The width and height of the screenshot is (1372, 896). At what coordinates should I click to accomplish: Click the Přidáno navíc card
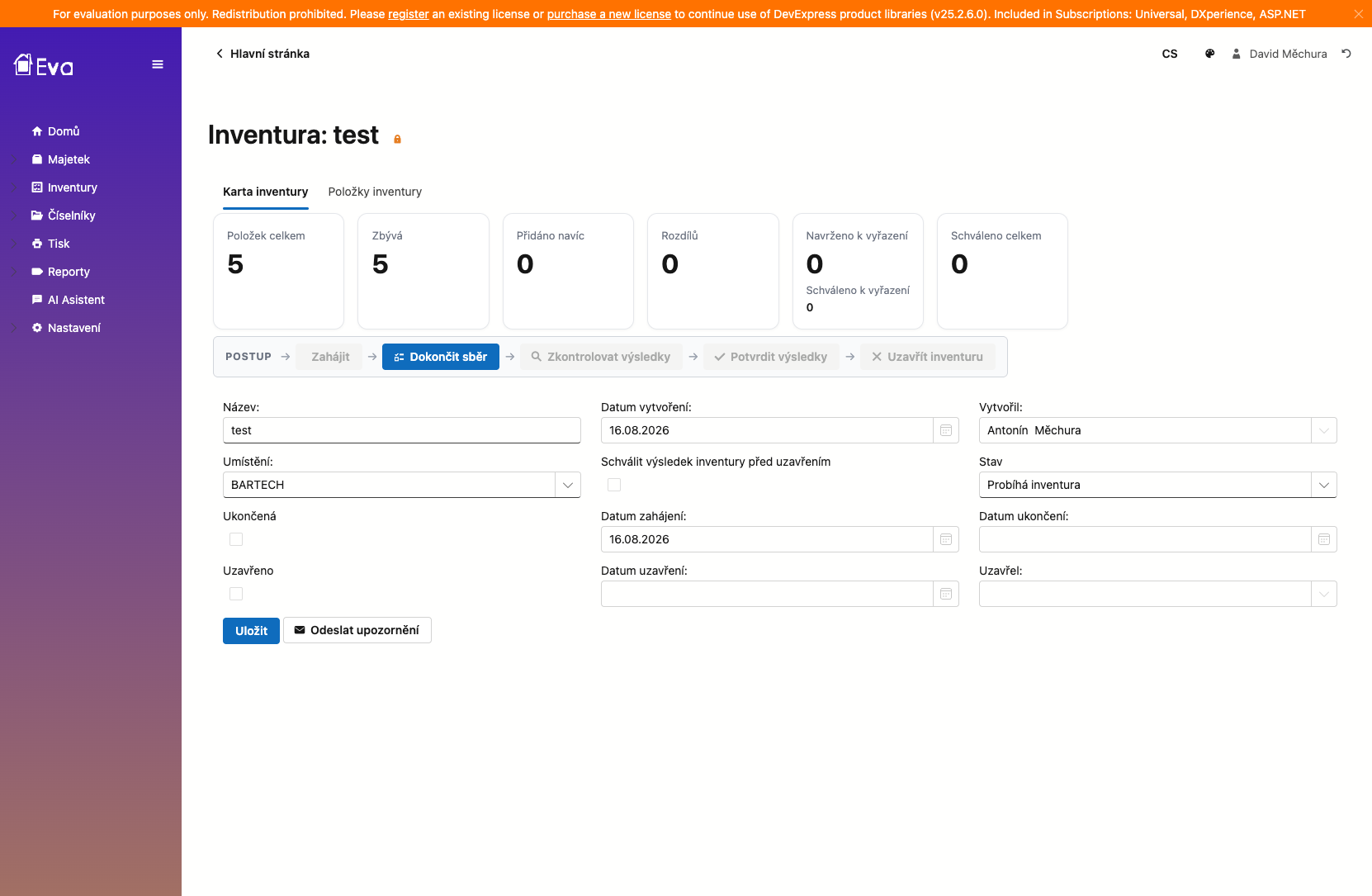(x=568, y=271)
